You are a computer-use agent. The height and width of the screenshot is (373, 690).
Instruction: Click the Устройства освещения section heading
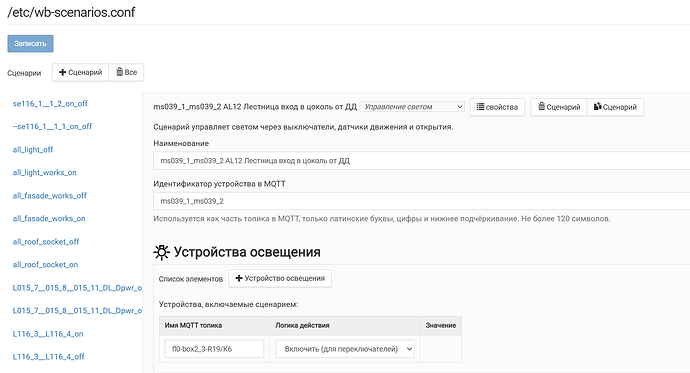(x=247, y=252)
